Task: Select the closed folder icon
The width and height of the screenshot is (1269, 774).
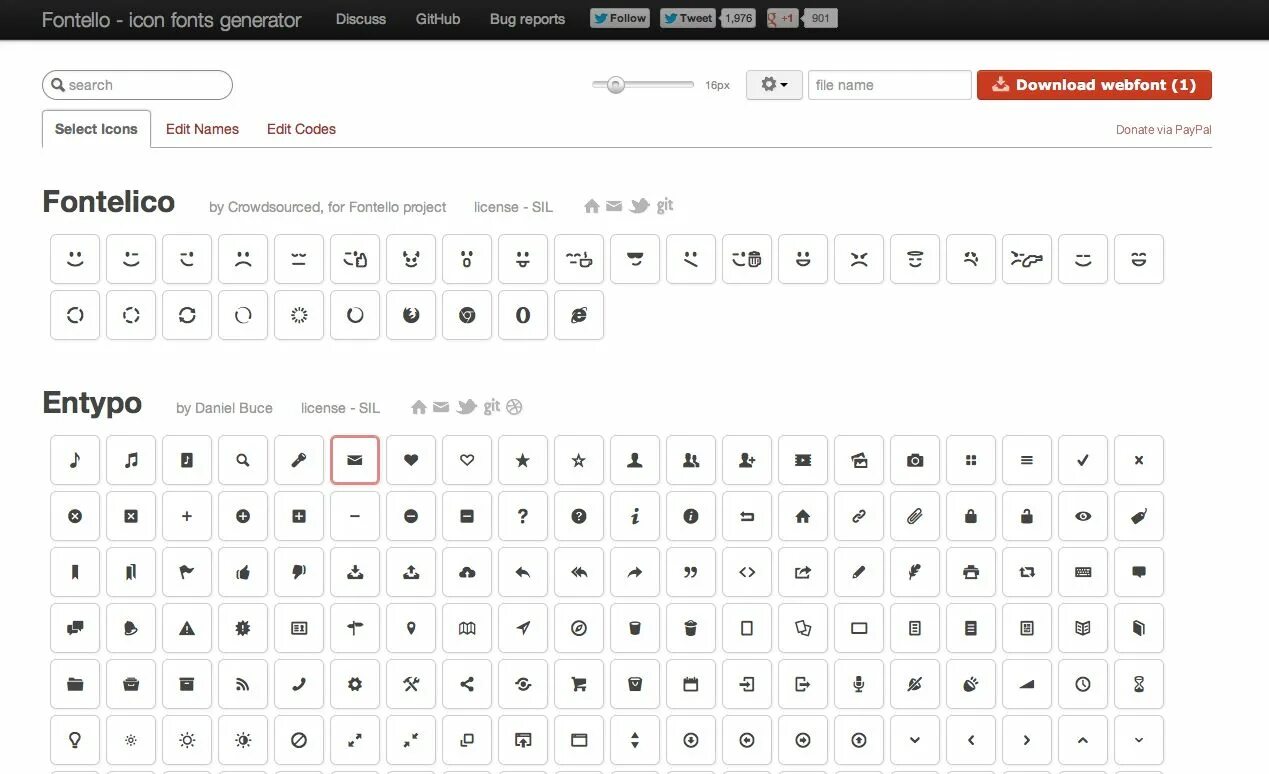Action: tap(75, 684)
